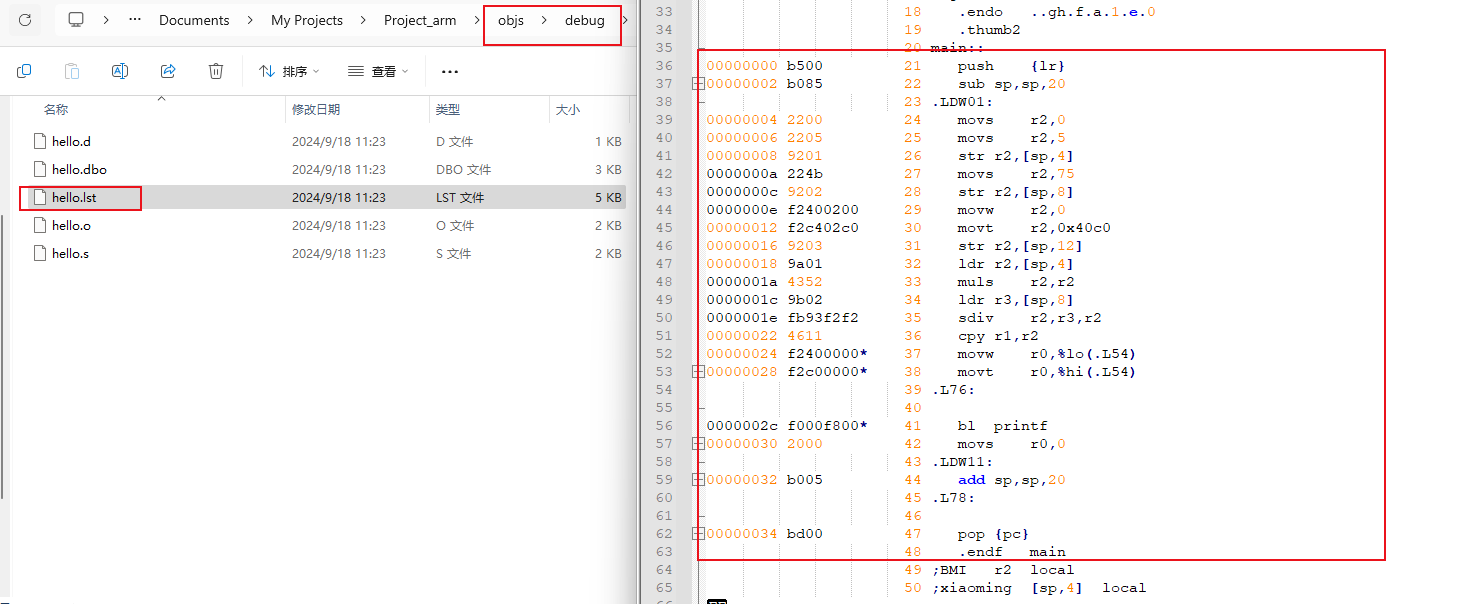Click the Delete trash can icon

click(216, 71)
